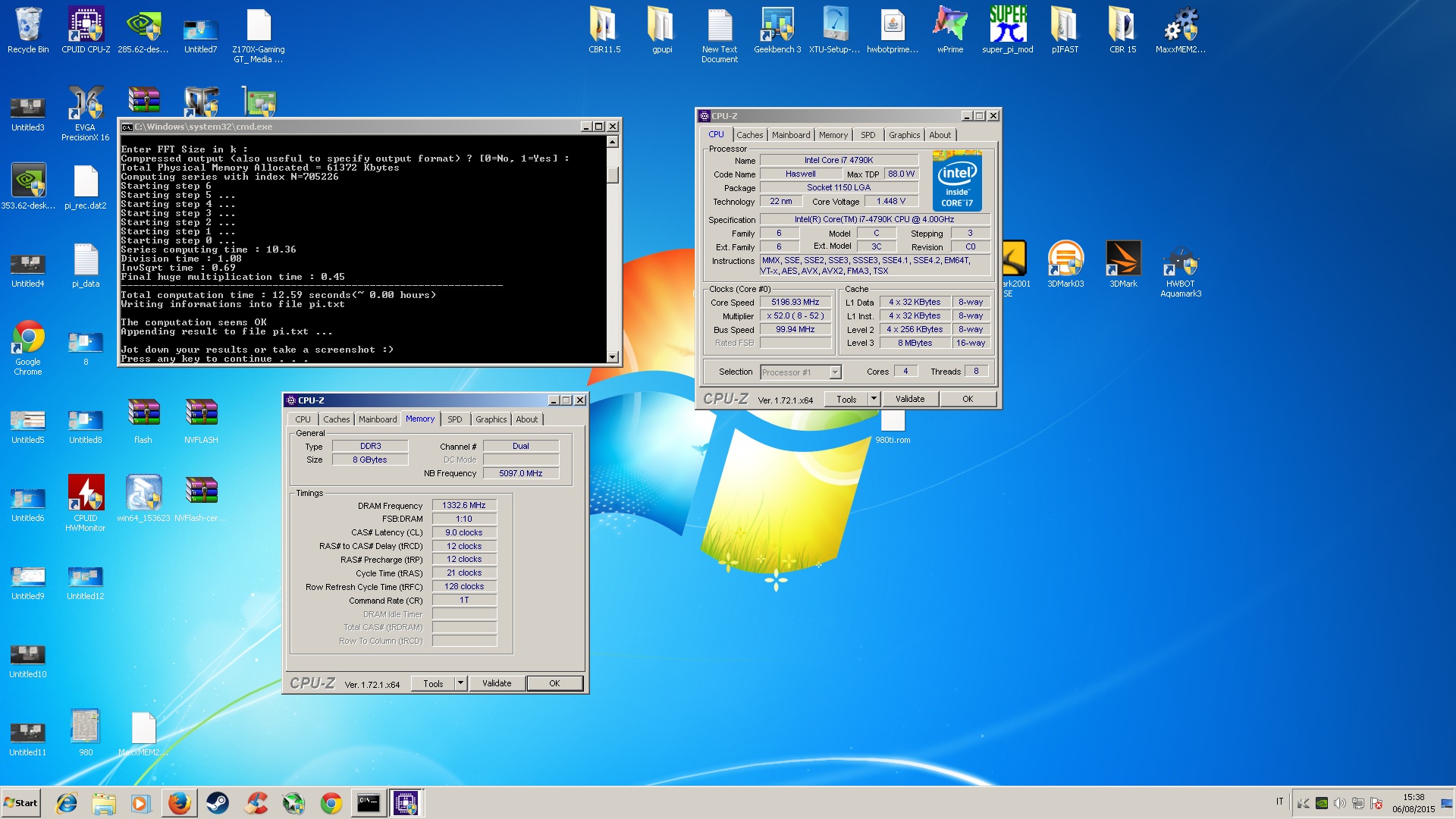
Task: Open Z170X-Gaming GT Media file
Action: (259, 35)
